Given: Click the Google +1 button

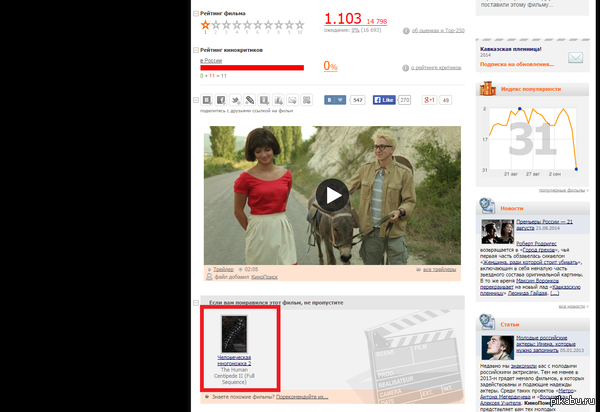Looking at the screenshot, I should pos(429,100).
